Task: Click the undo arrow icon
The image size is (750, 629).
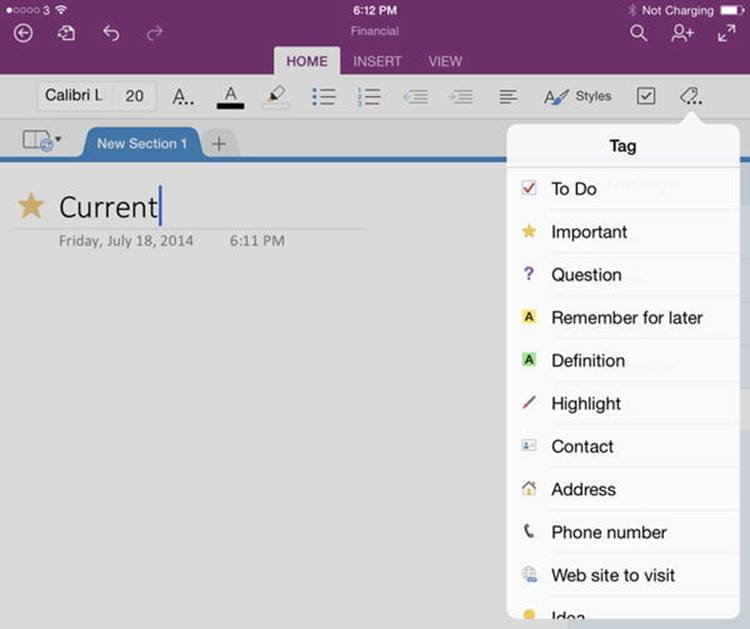Action: coord(111,33)
